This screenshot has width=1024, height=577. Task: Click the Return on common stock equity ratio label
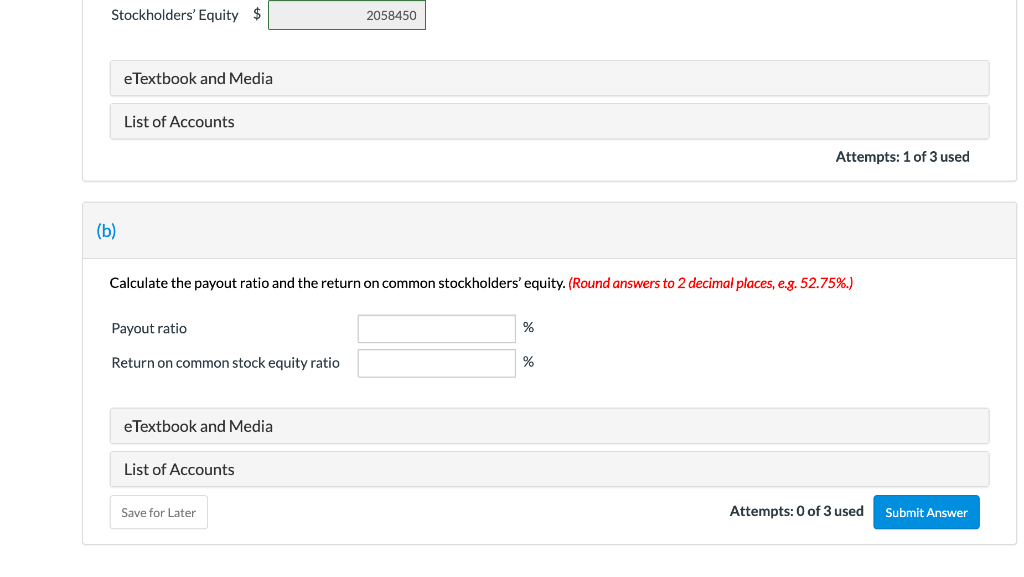(x=225, y=363)
